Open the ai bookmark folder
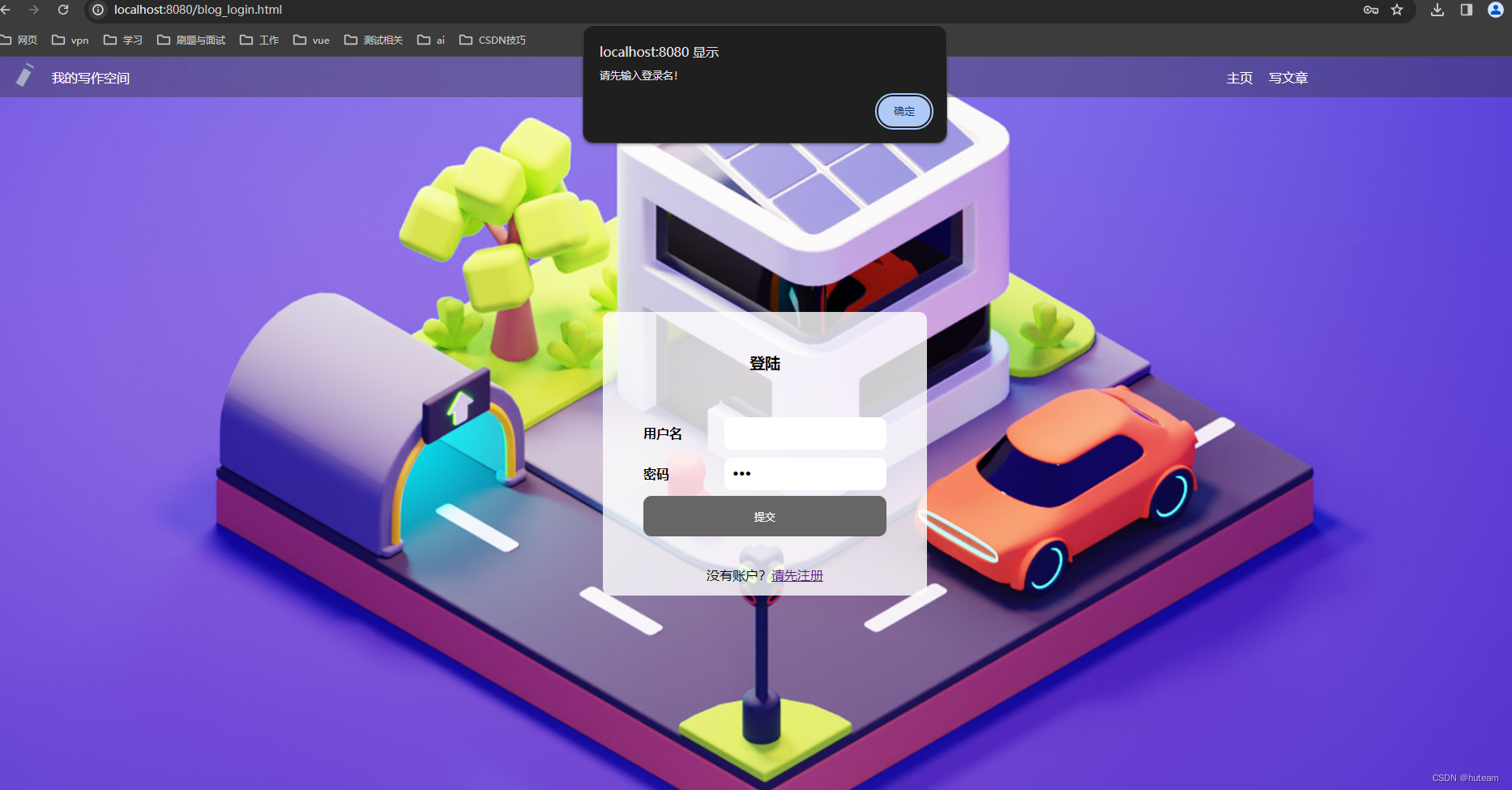 (431, 40)
